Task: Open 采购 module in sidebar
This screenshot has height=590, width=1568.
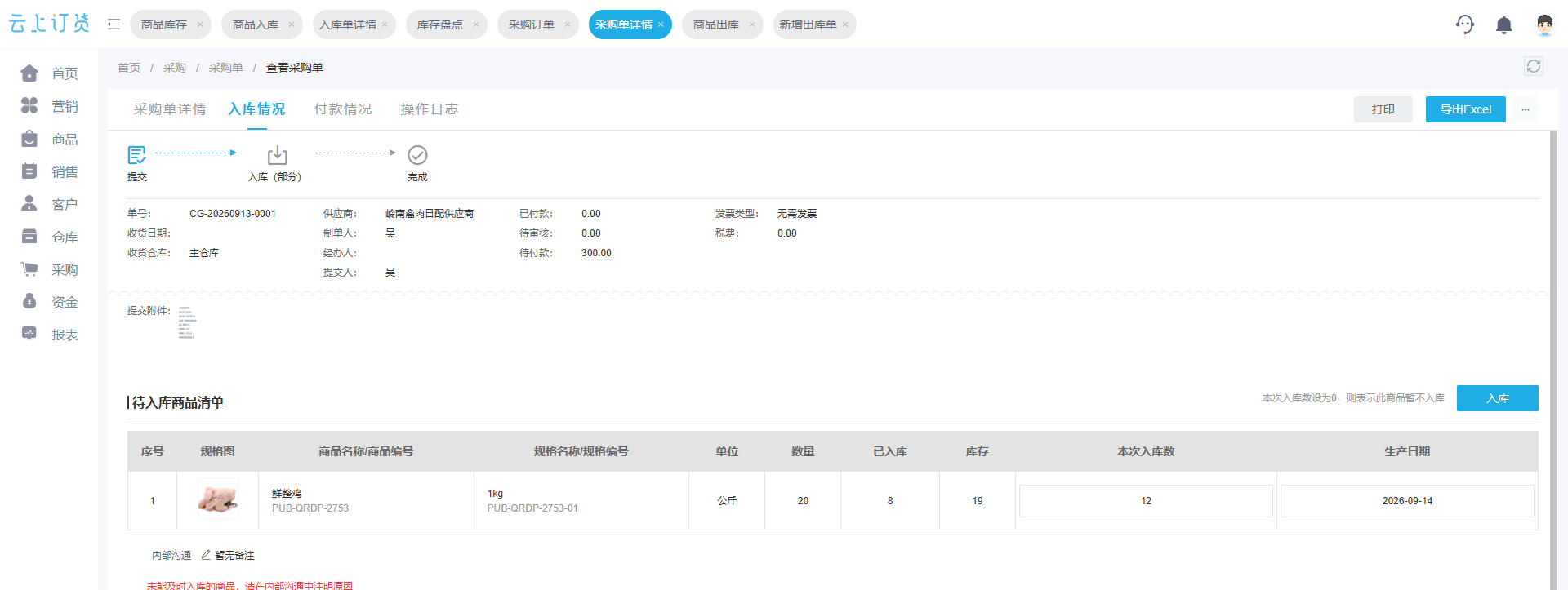Action: (x=49, y=269)
